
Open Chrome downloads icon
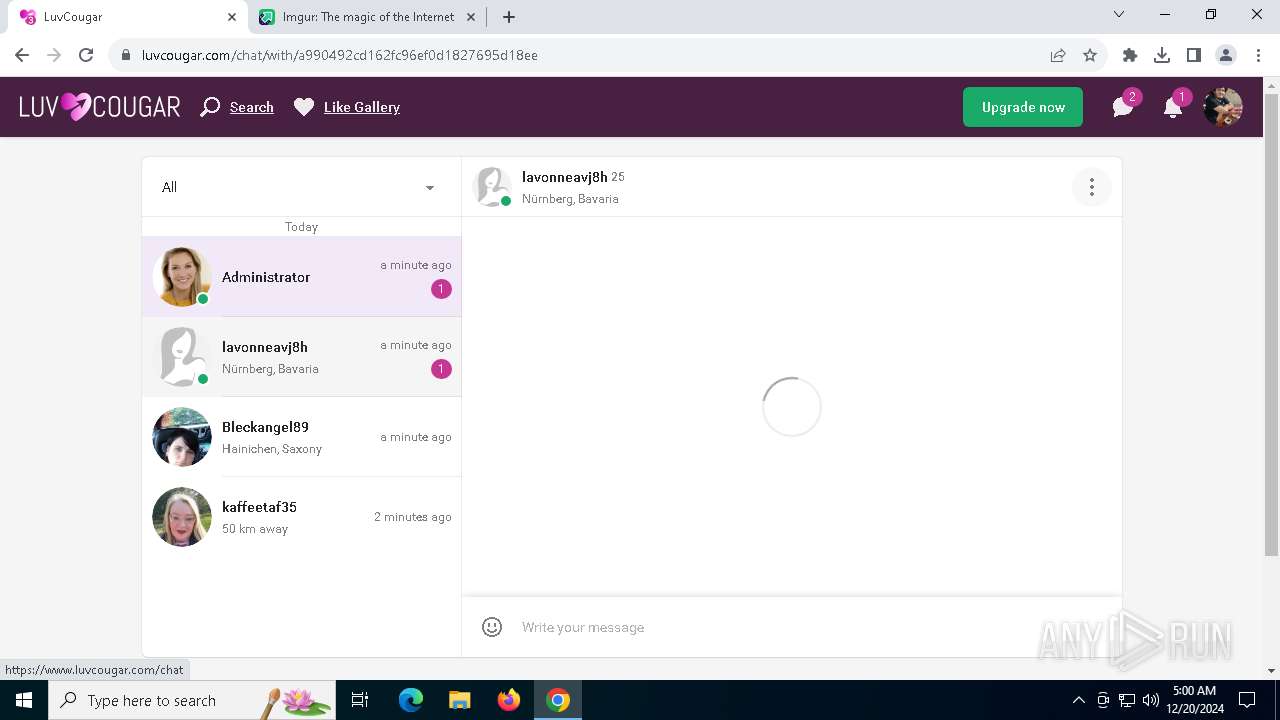[1162, 55]
